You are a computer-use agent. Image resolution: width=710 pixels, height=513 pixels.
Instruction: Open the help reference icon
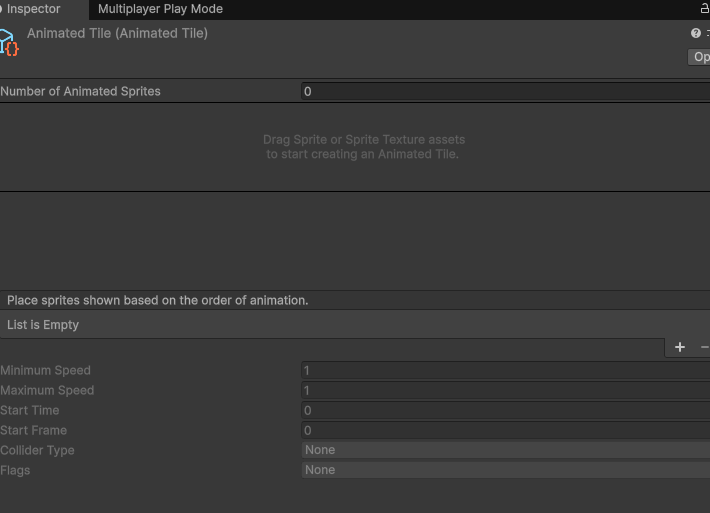click(696, 33)
